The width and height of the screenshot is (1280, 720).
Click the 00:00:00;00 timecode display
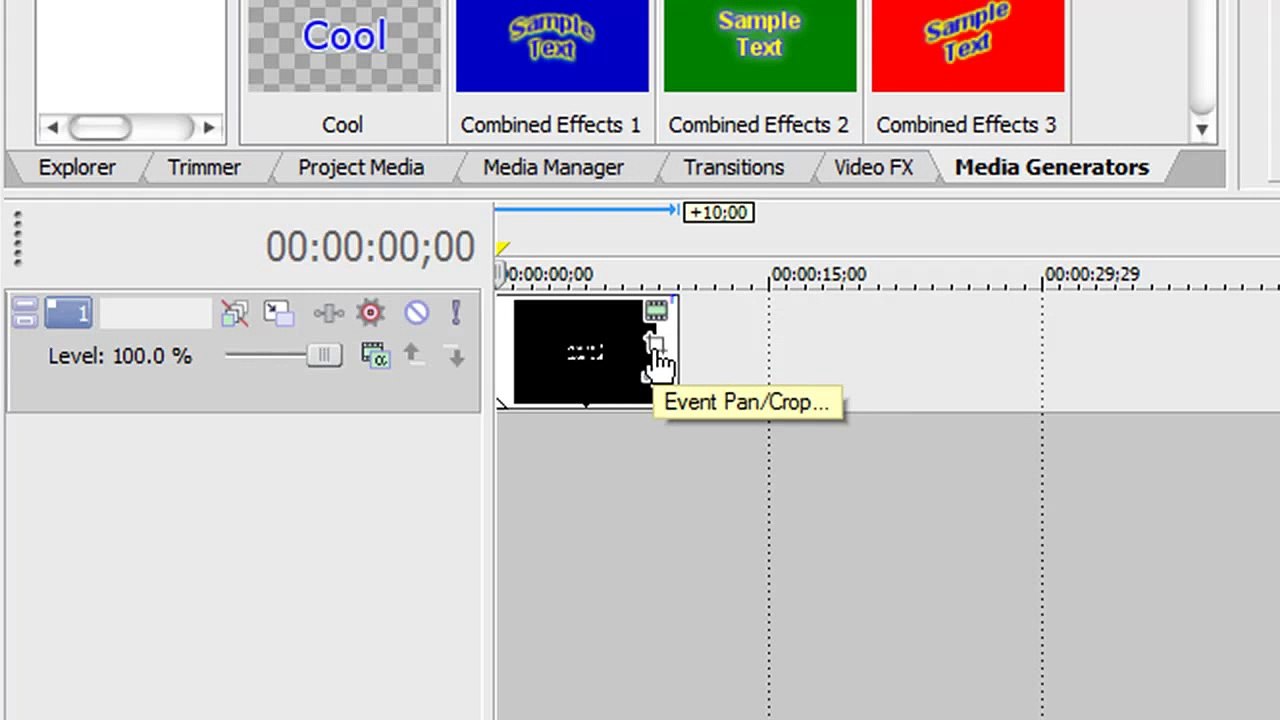[x=370, y=247]
